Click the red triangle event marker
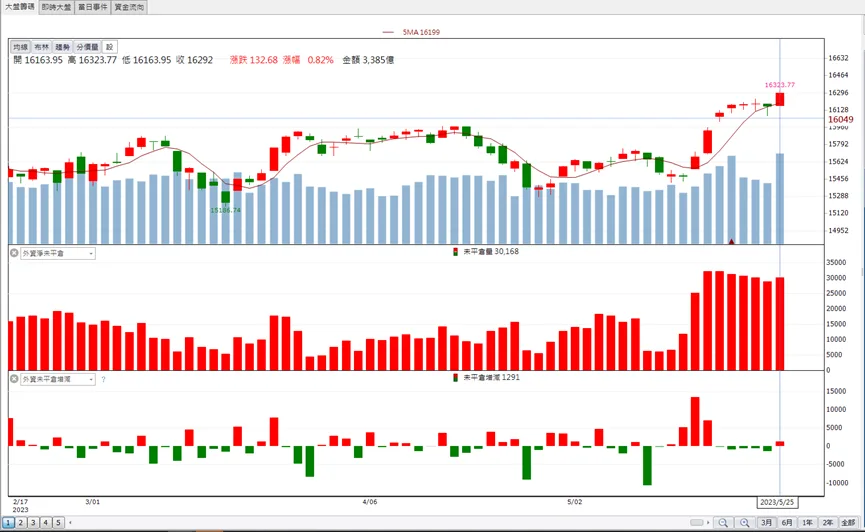Screen dimensions: 865x532 (731, 241)
